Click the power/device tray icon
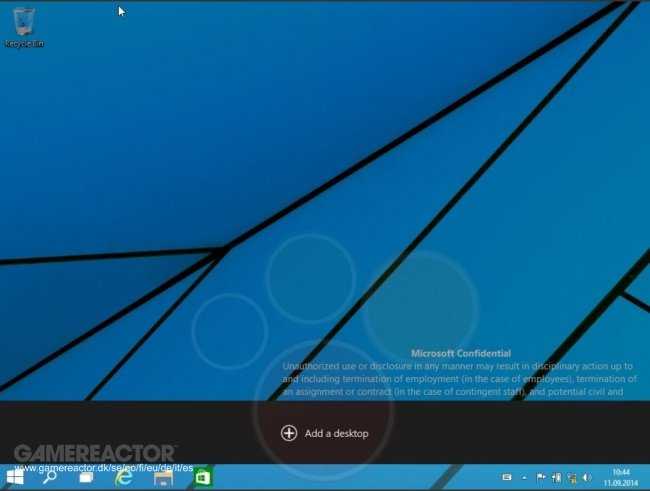 pyautogui.click(x=557, y=477)
